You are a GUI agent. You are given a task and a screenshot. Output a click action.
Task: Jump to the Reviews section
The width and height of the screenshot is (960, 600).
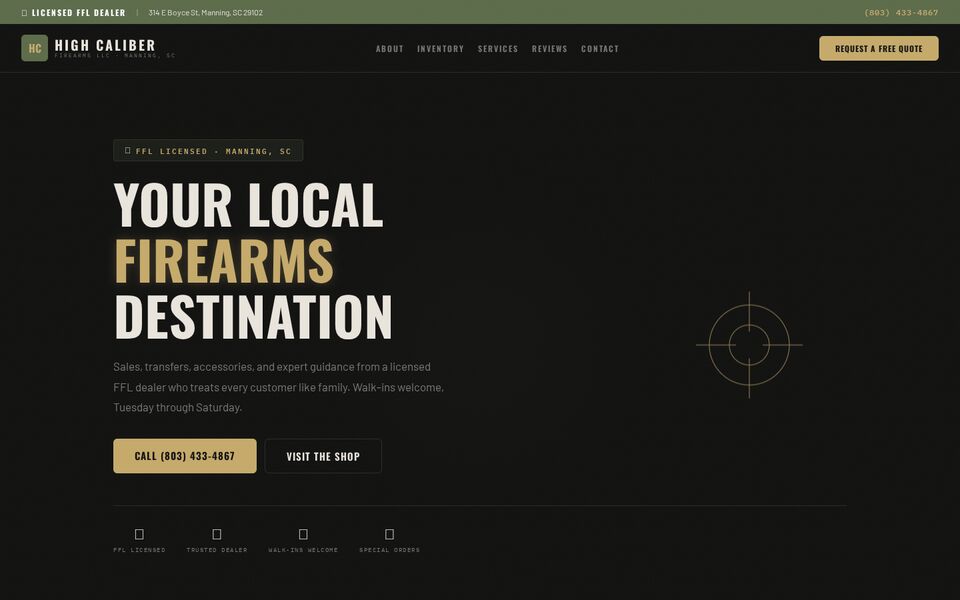pos(549,49)
